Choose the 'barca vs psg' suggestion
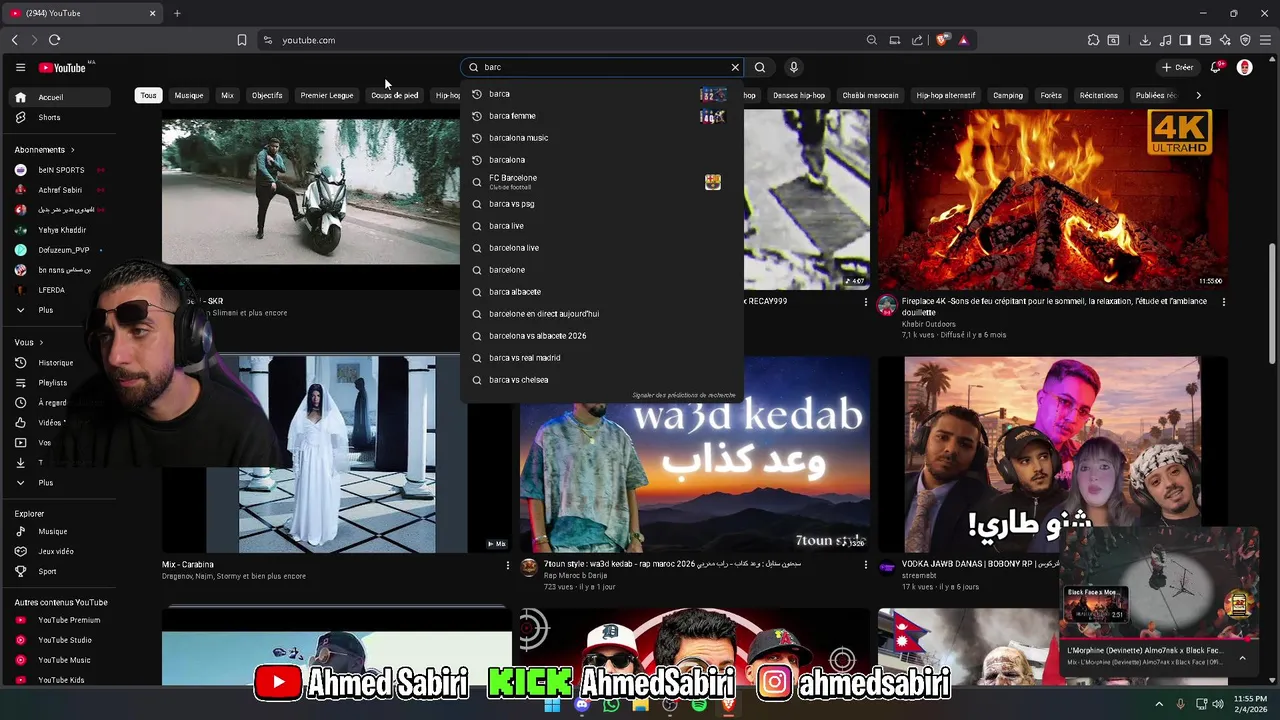Viewport: 1280px width, 720px height. click(x=602, y=204)
